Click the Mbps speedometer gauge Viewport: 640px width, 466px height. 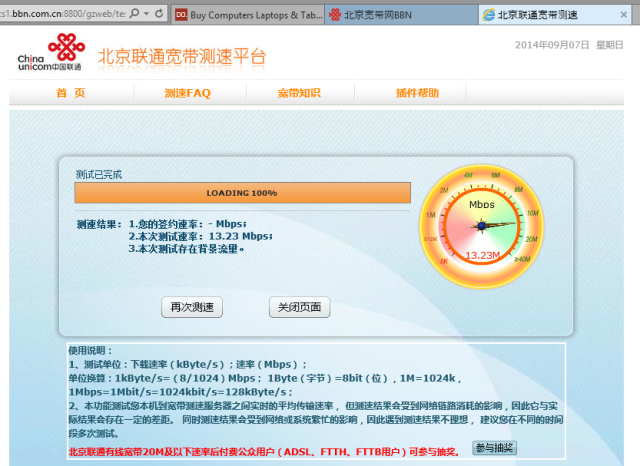click(482, 226)
